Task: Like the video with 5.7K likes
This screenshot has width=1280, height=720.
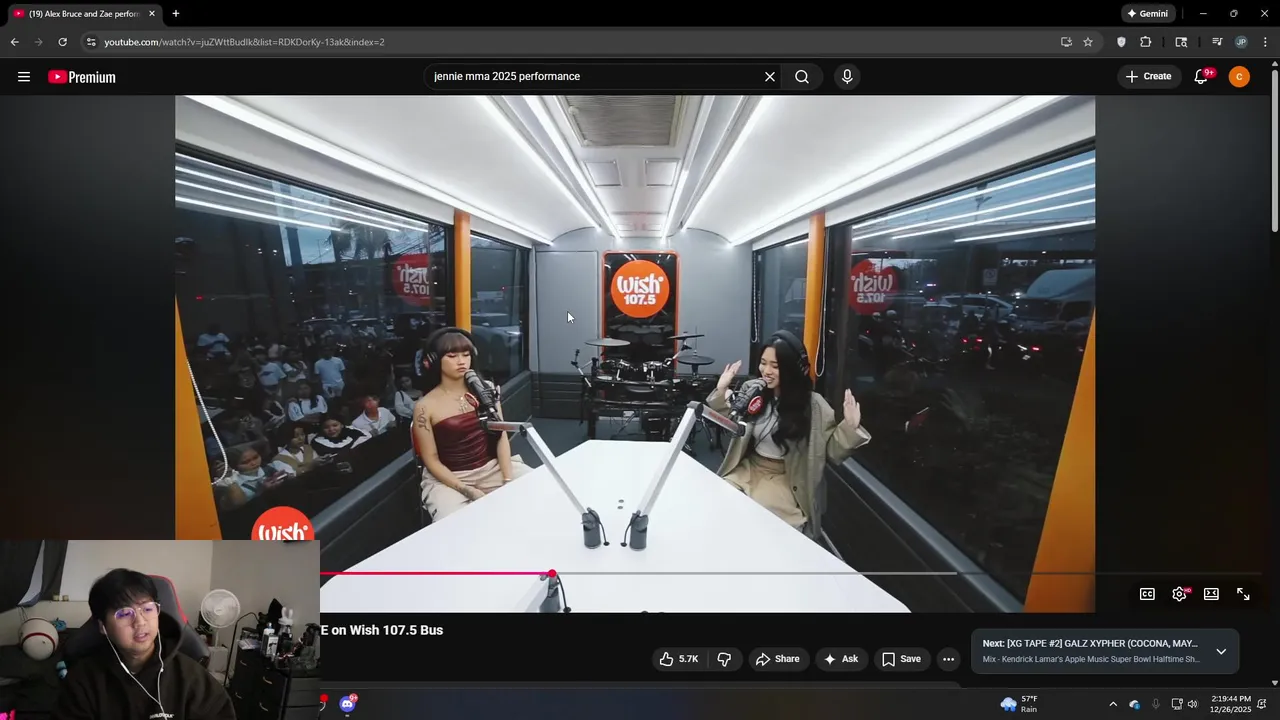Action: pyautogui.click(x=678, y=659)
